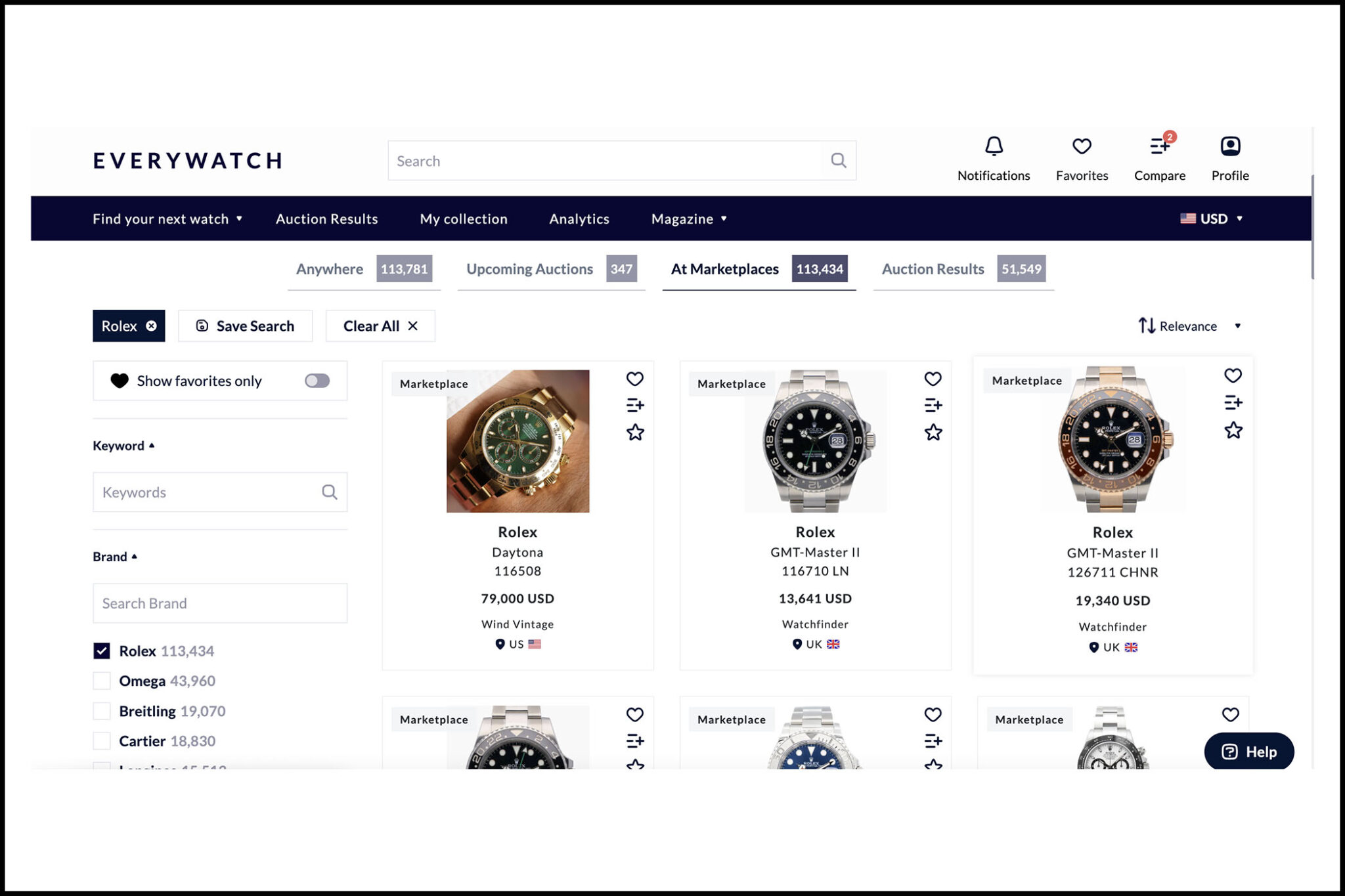
Task: Star the GMT-Master II 126711 CHNR listing
Action: click(1234, 430)
